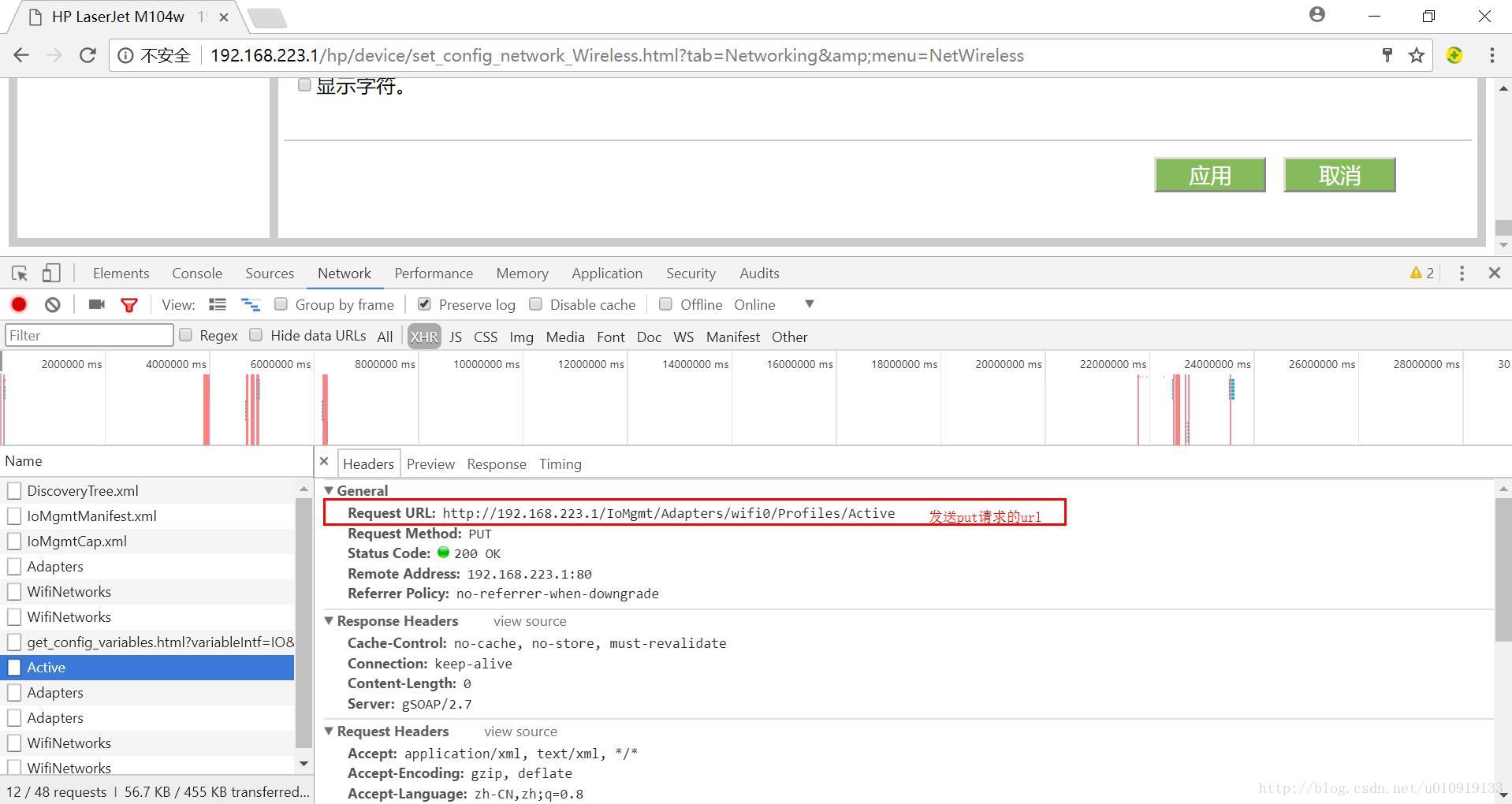The image size is (1512, 804).
Task: Open the Elements panel tab
Action: [121, 274]
